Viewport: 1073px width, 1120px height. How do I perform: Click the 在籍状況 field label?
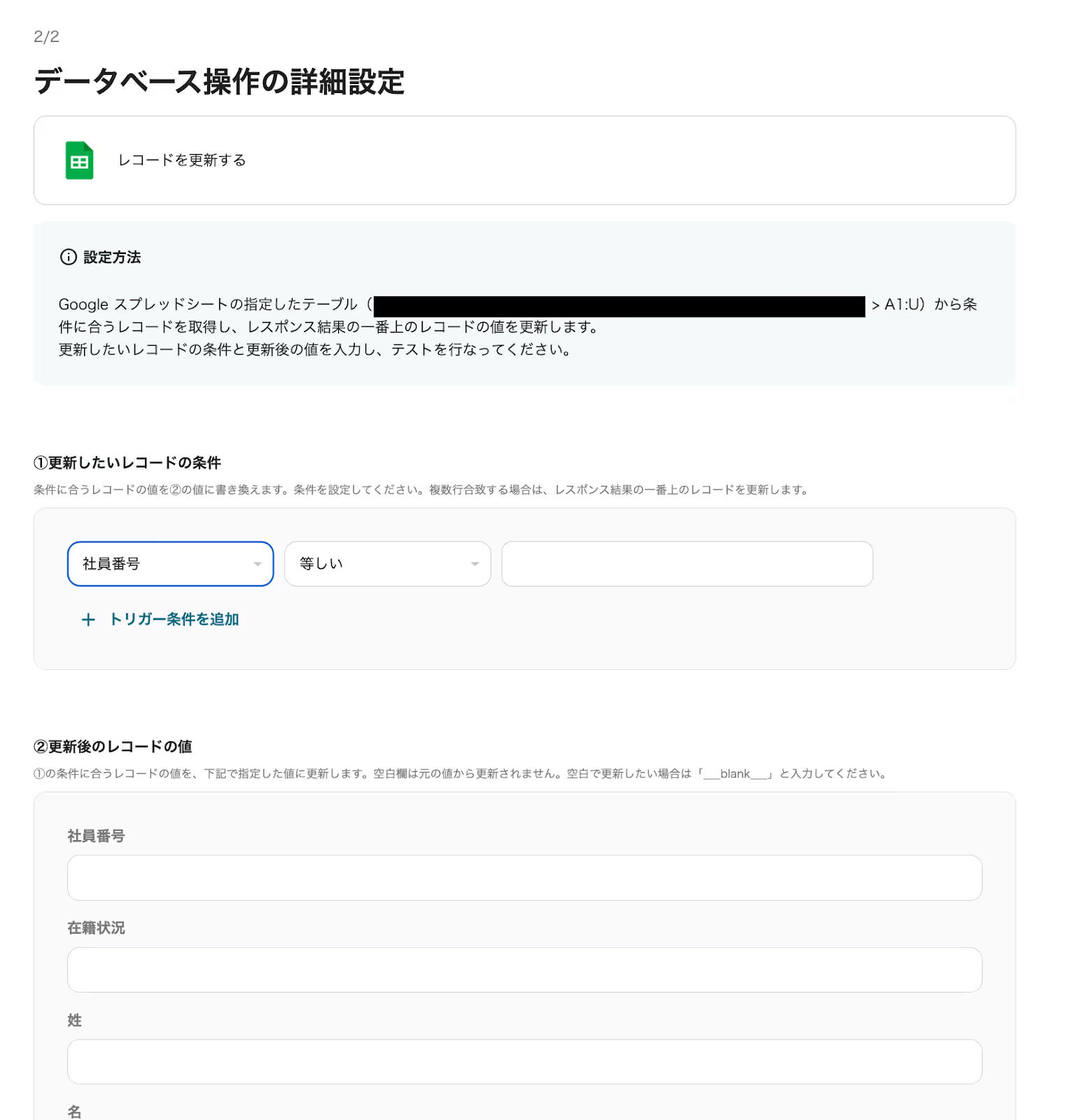pyautogui.click(x=96, y=927)
